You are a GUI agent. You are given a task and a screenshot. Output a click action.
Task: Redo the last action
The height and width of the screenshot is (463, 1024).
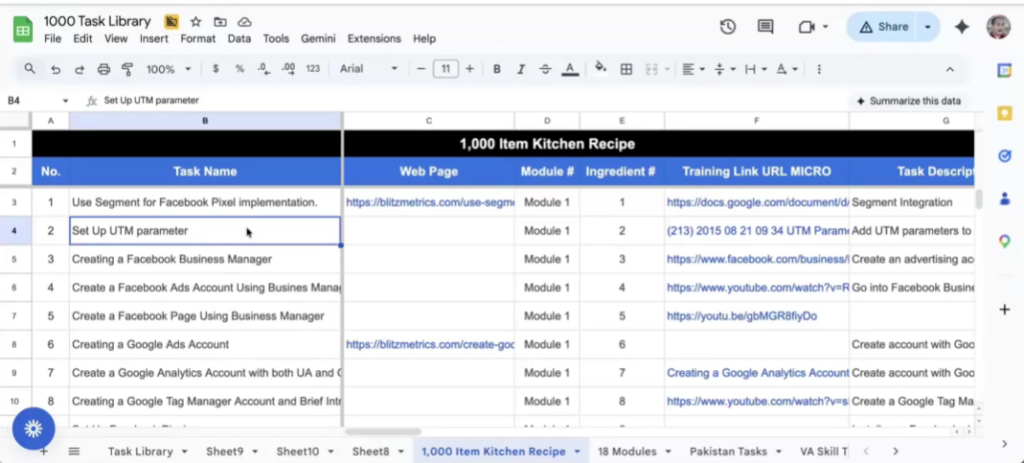pyautogui.click(x=80, y=69)
